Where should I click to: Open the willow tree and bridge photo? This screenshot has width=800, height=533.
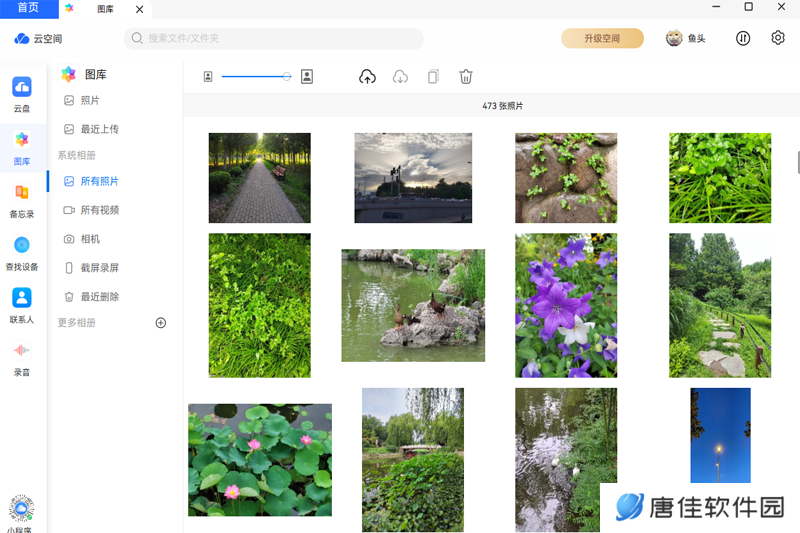click(x=413, y=460)
